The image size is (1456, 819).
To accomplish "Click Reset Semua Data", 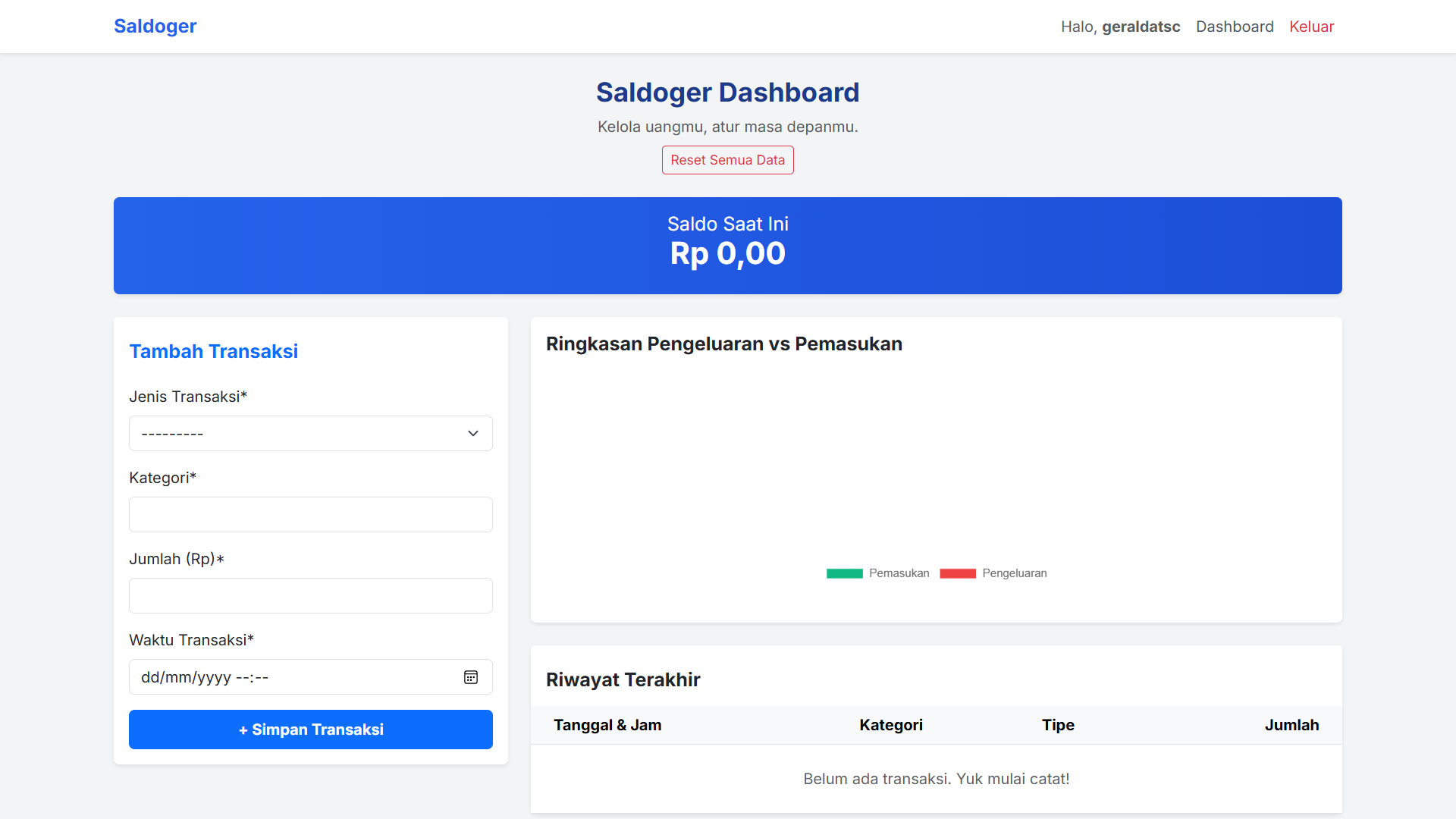I will [727, 159].
